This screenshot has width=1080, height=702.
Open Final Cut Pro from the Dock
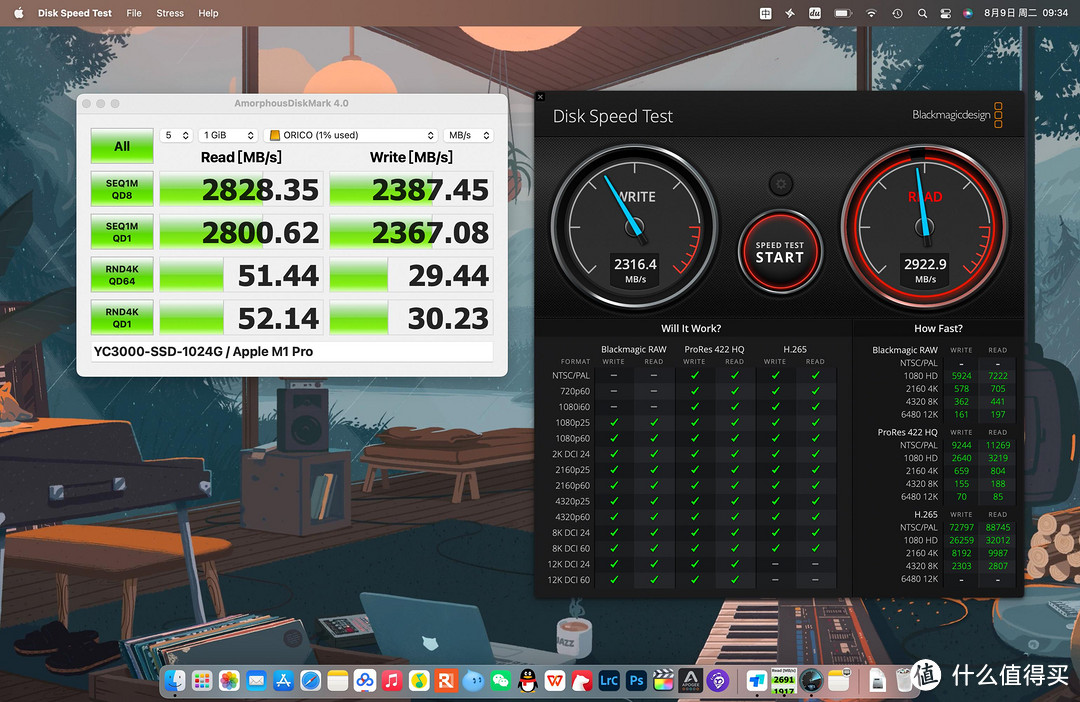tap(663, 681)
